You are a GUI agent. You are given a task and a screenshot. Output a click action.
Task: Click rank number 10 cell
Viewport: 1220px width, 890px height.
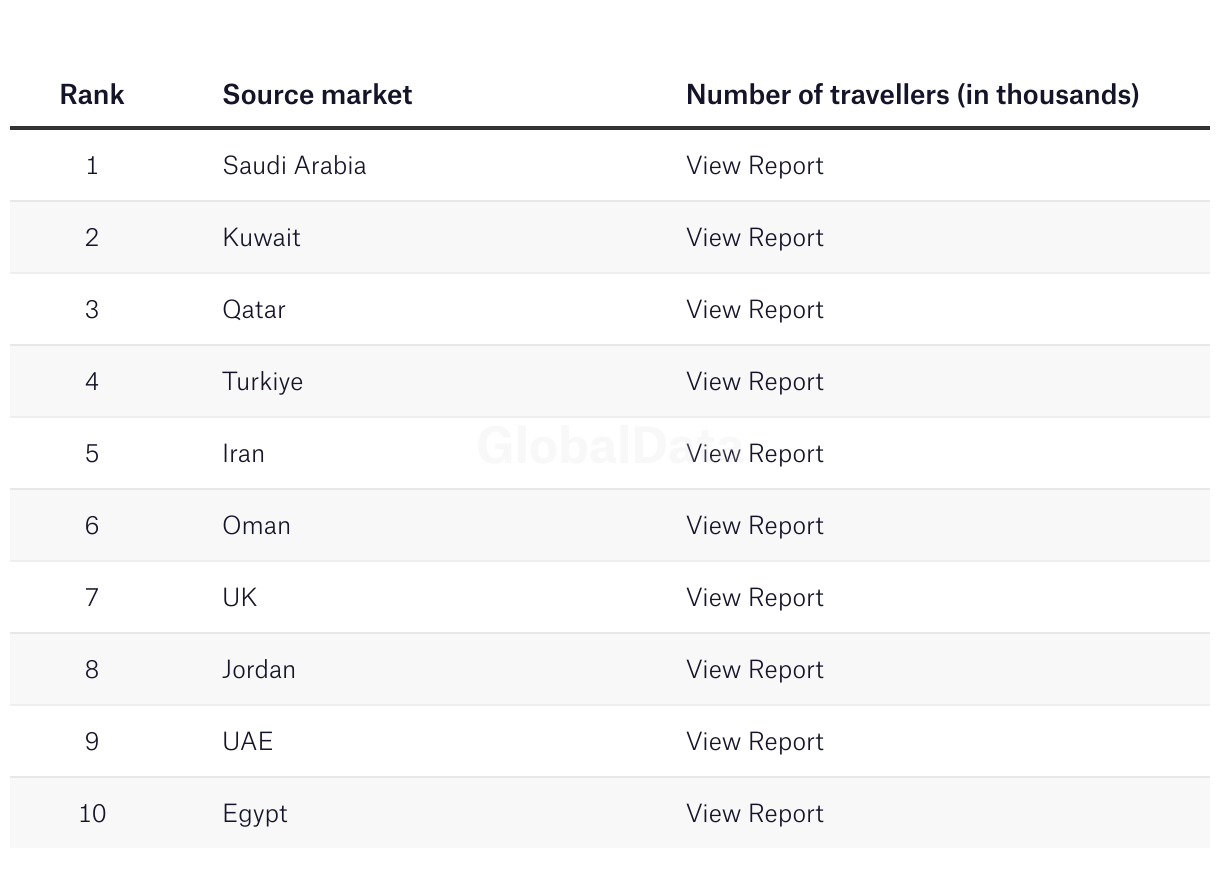click(92, 814)
